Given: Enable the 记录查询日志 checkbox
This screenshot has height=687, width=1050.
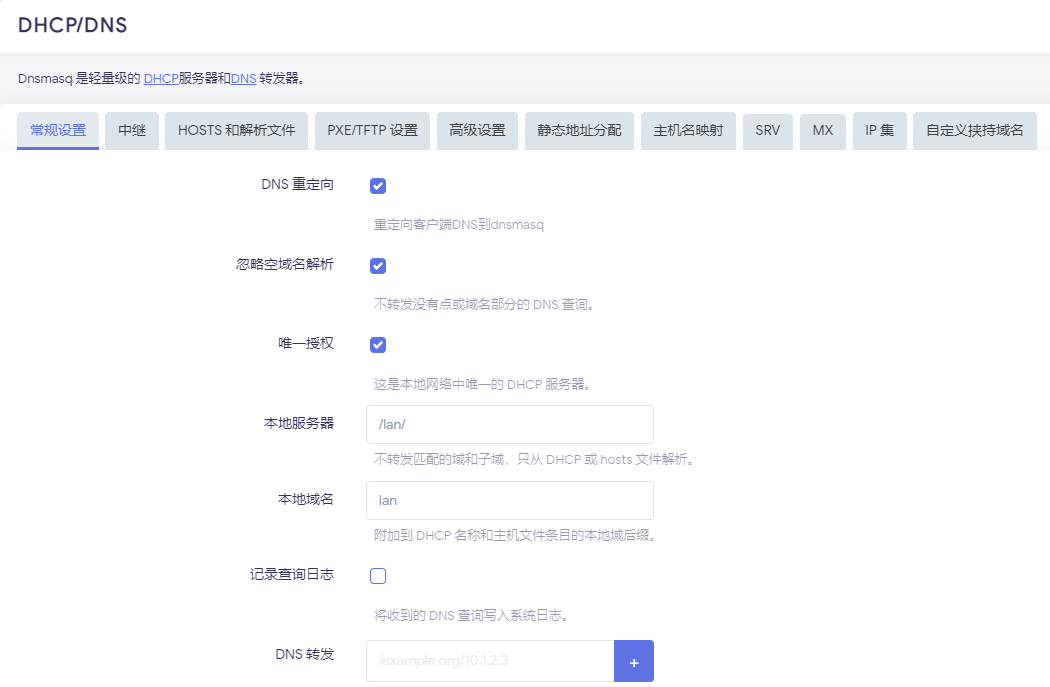Looking at the screenshot, I should pyautogui.click(x=378, y=576).
